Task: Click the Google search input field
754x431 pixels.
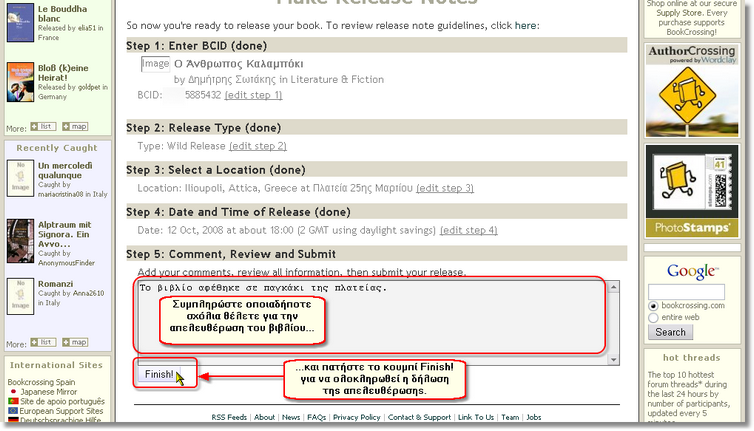Action: click(690, 290)
